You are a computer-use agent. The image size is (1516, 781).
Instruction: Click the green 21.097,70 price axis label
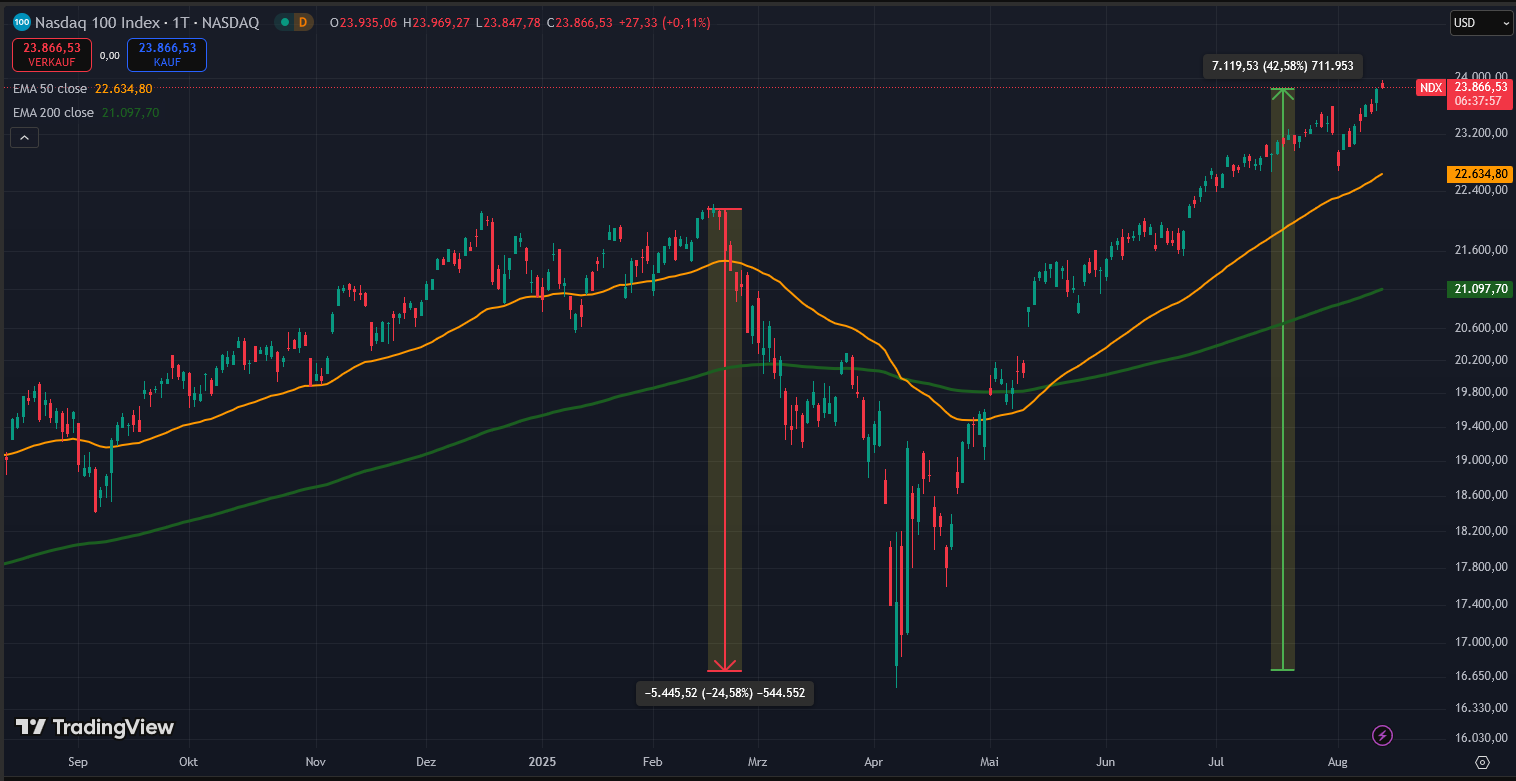(1480, 289)
